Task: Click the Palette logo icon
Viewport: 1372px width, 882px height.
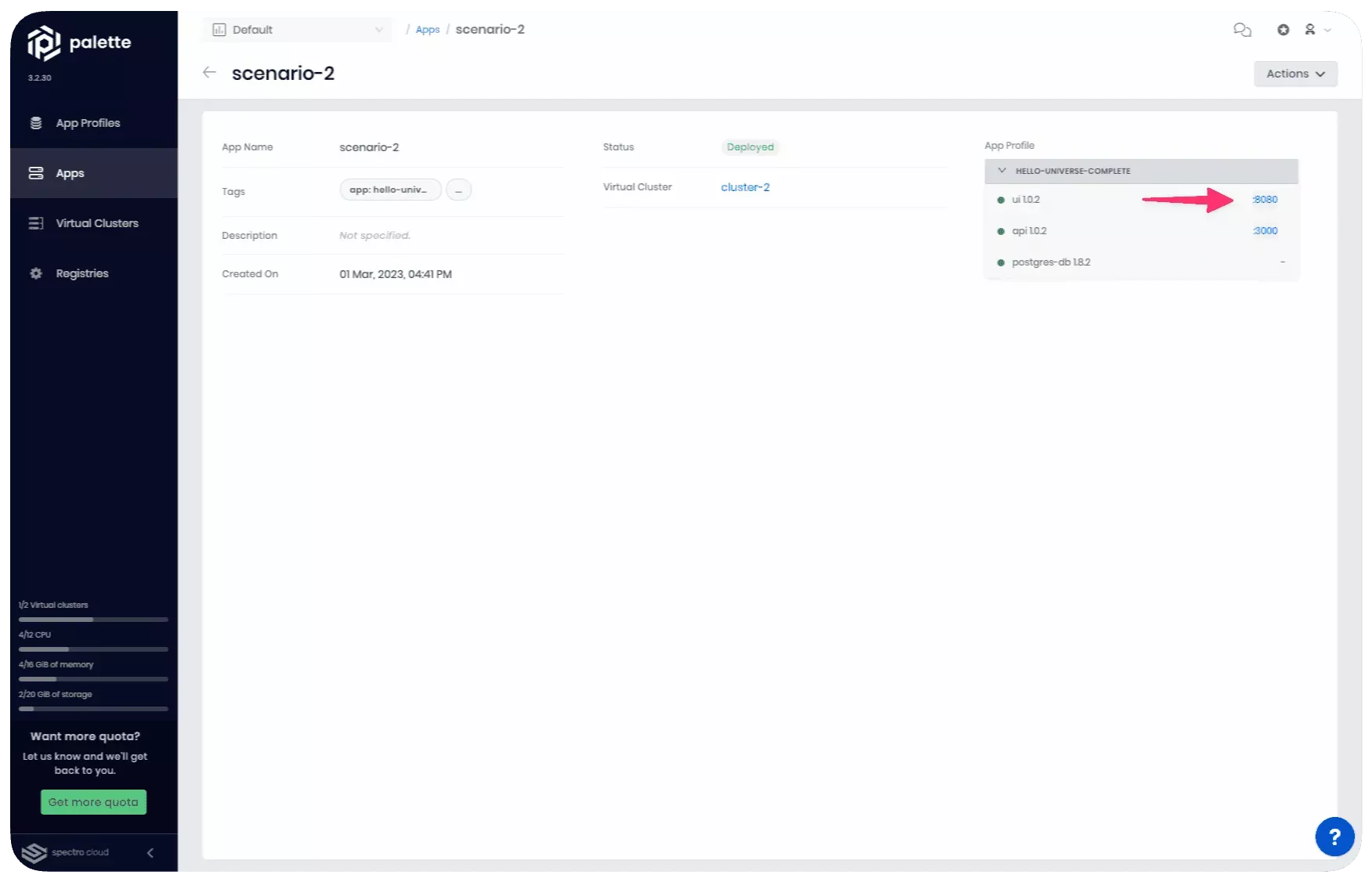Action: tap(44, 43)
